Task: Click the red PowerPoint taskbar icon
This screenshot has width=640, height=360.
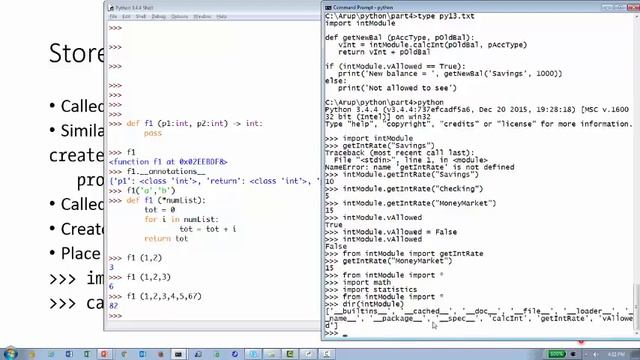Action: point(104,354)
